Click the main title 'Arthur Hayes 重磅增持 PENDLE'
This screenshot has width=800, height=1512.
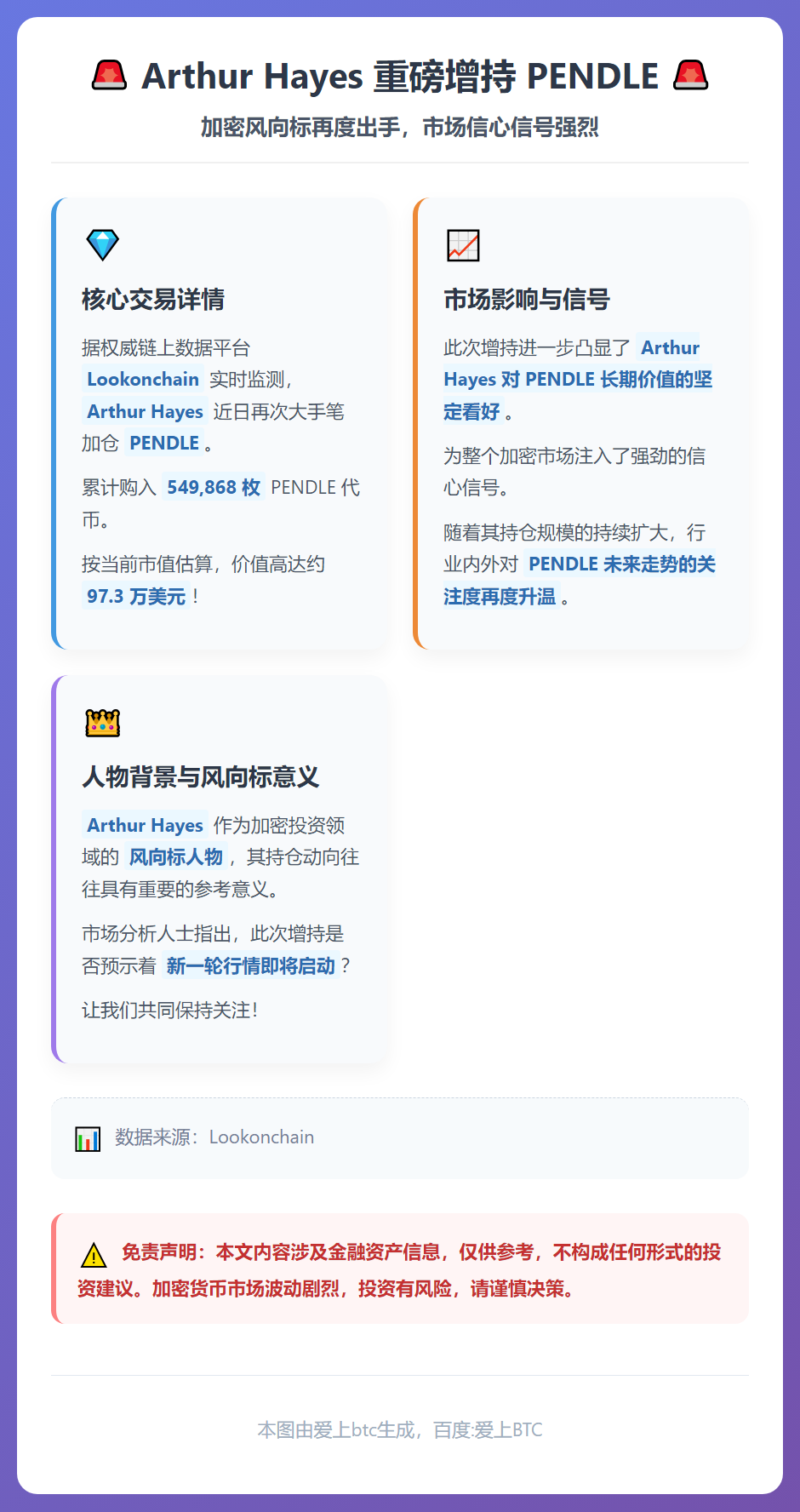pyautogui.click(x=400, y=76)
